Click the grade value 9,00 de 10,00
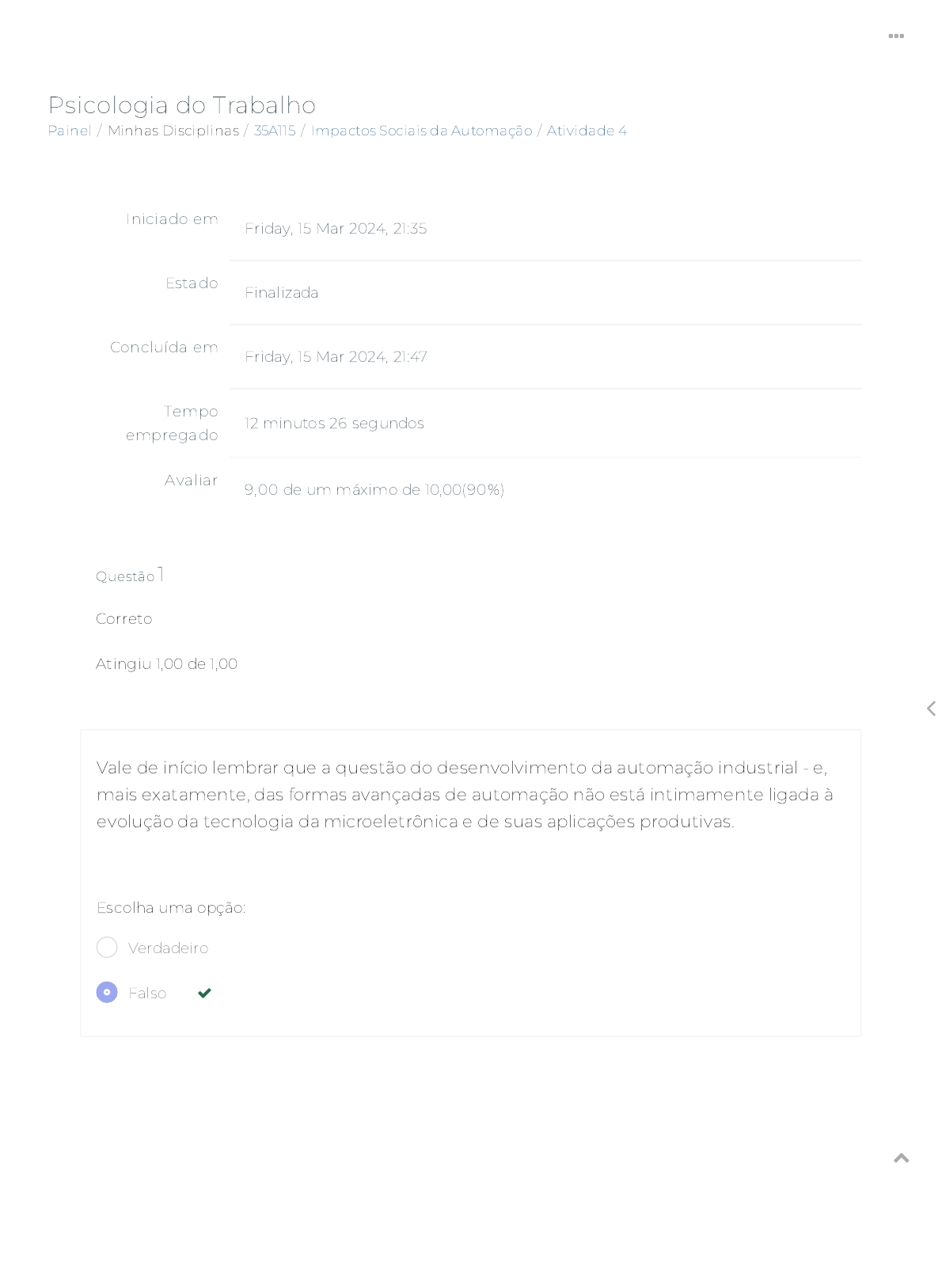This screenshot has height=1288, width=942. point(374,490)
